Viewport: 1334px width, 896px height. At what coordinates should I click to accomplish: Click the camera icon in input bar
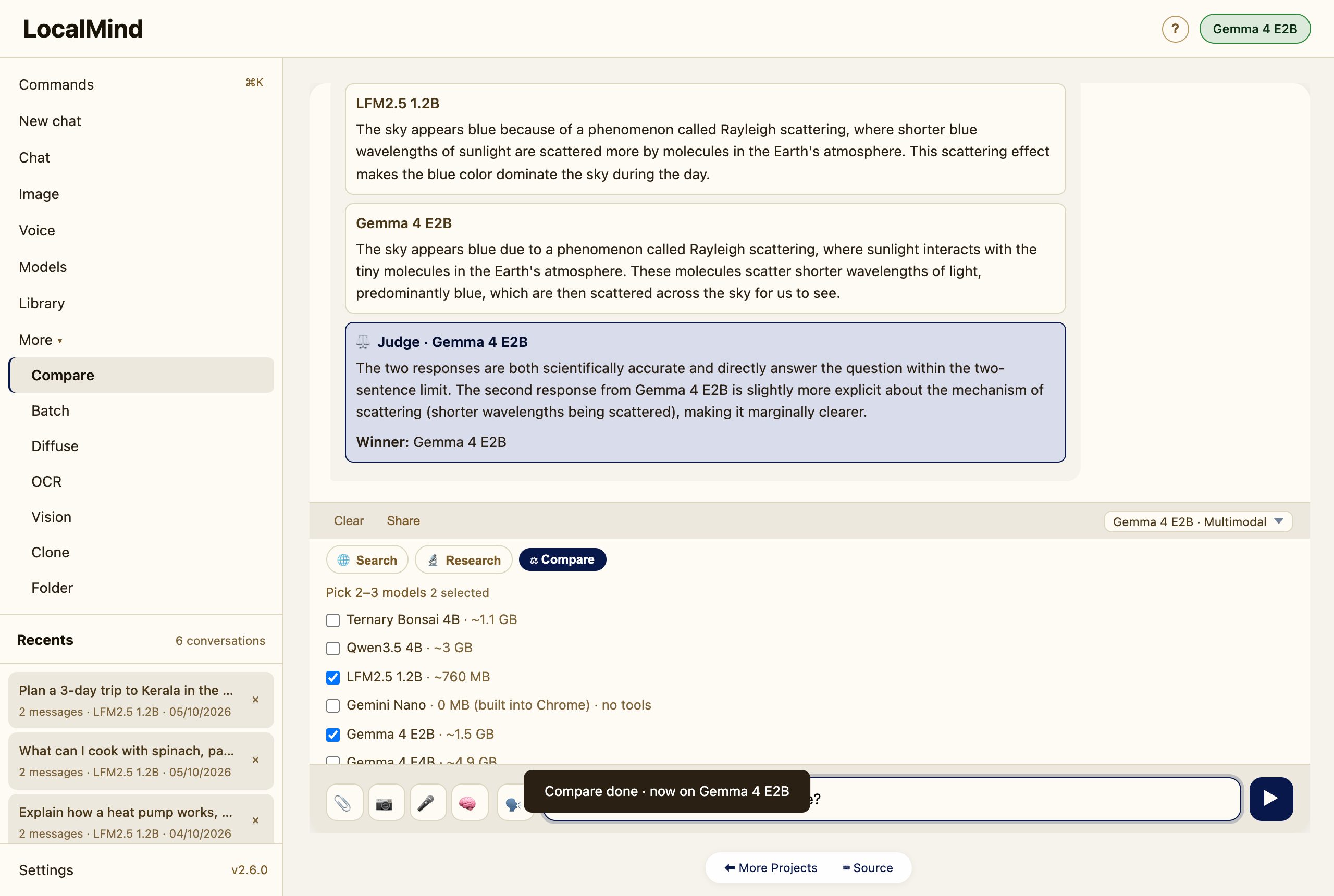point(386,803)
